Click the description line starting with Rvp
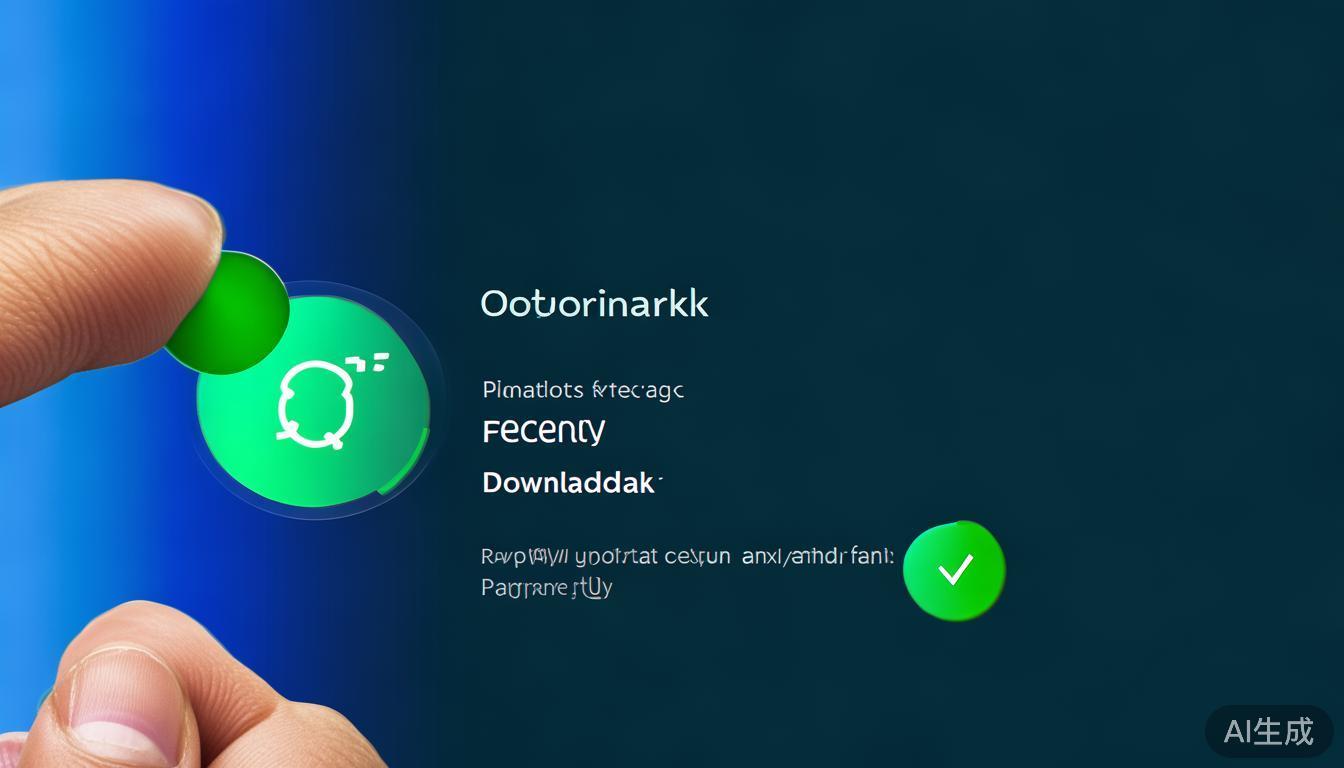1344x768 pixels. tap(688, 557)
